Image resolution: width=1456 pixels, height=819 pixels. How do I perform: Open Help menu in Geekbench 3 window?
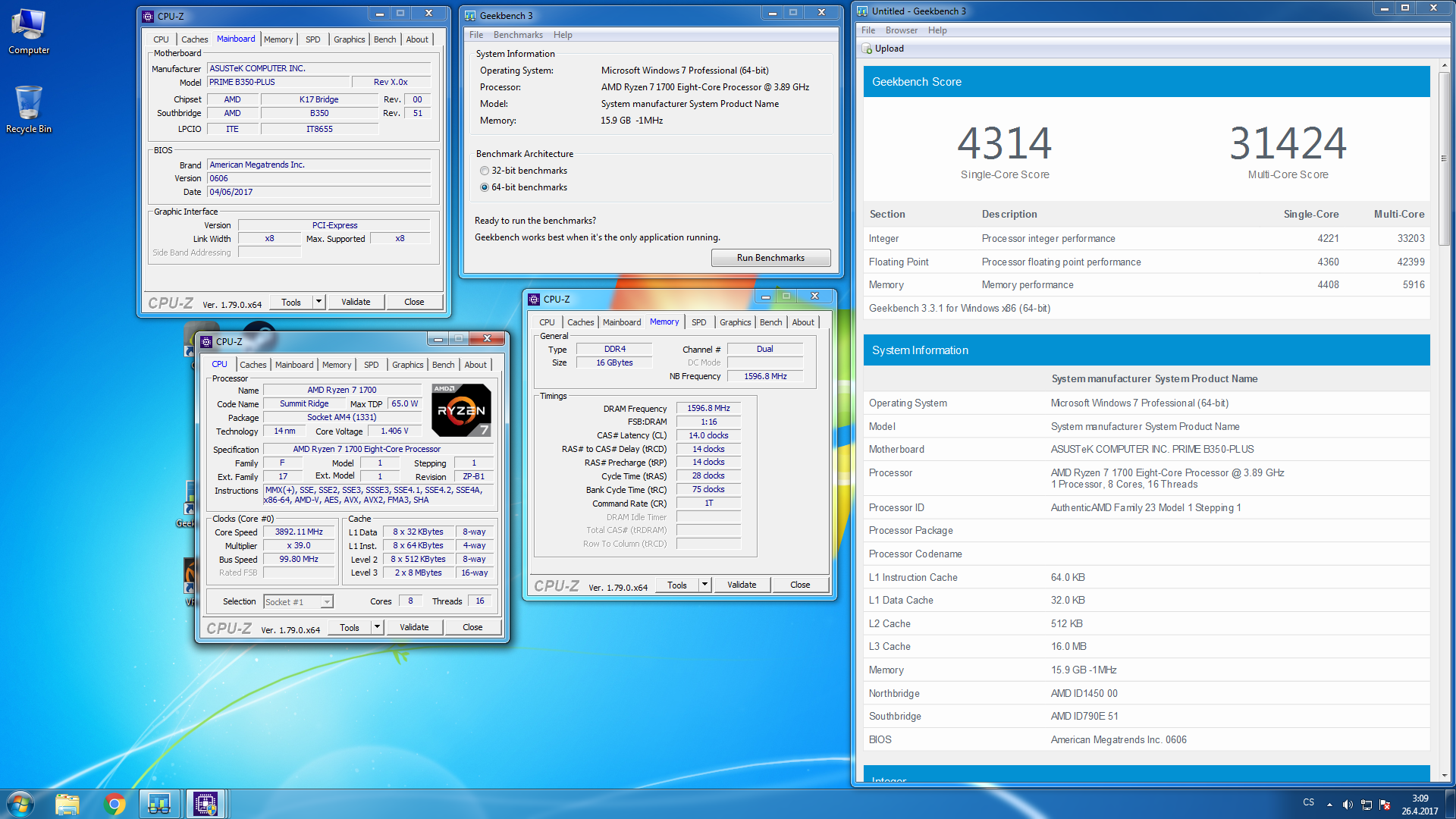(563, 35)
